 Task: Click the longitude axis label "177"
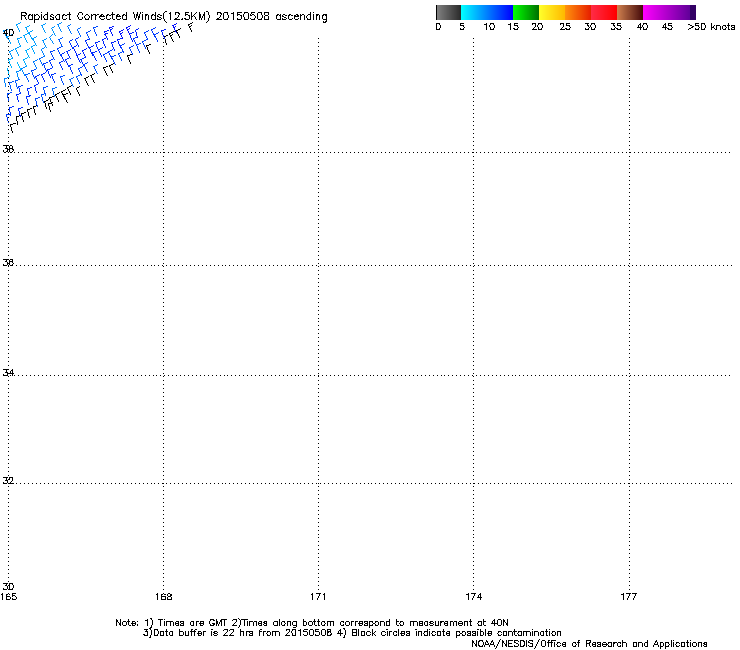[629, 597]
